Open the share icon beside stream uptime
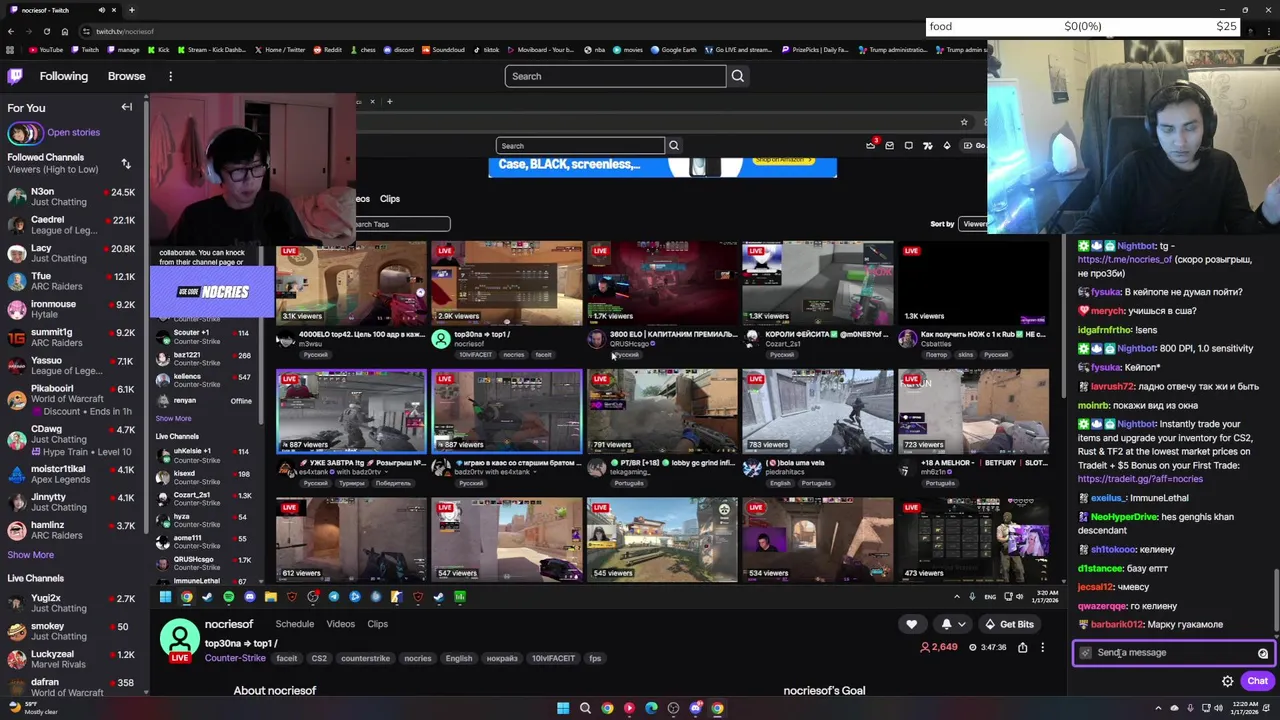Viewport: 1280px width, 720px height. [1022, 647]
